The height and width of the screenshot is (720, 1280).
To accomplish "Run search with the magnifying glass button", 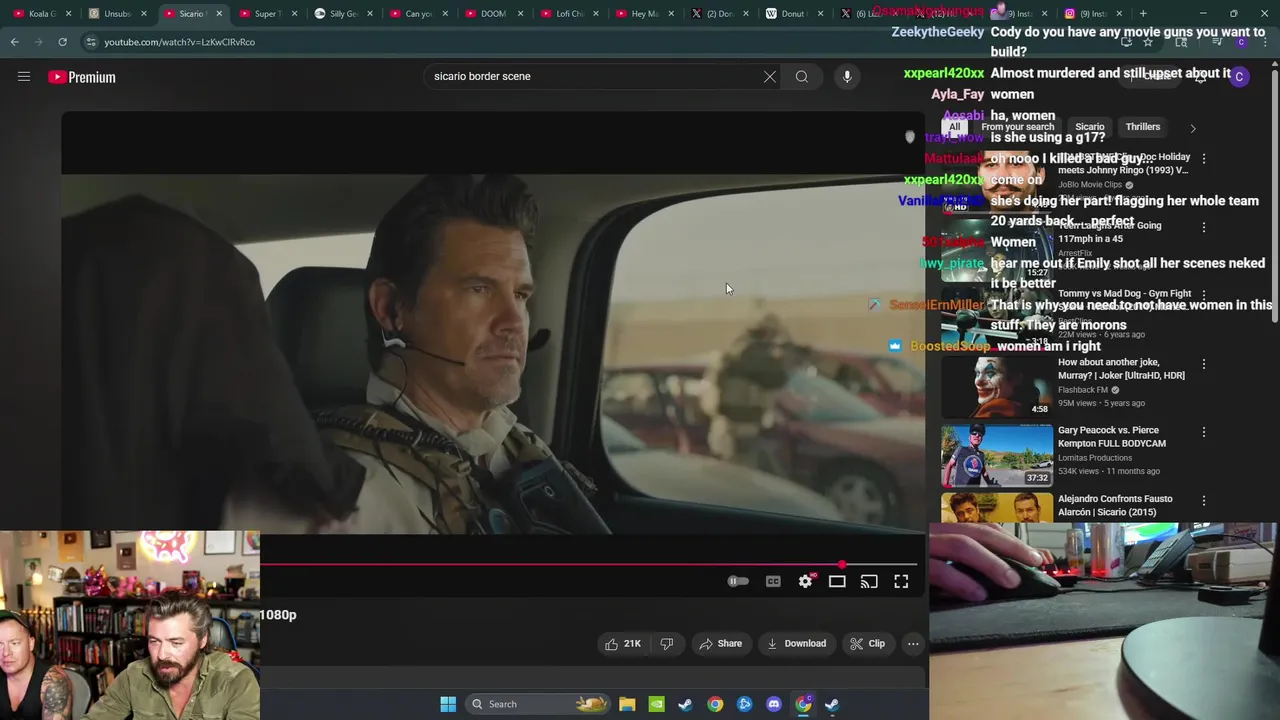I will click(x=802, y=77).
